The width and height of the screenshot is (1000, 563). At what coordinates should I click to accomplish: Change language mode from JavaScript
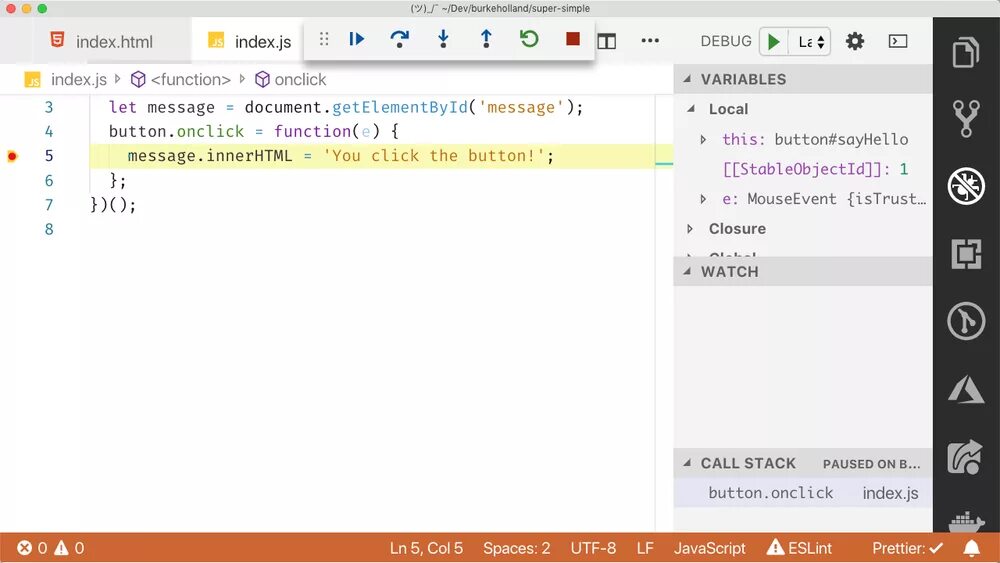coord(710,548)
